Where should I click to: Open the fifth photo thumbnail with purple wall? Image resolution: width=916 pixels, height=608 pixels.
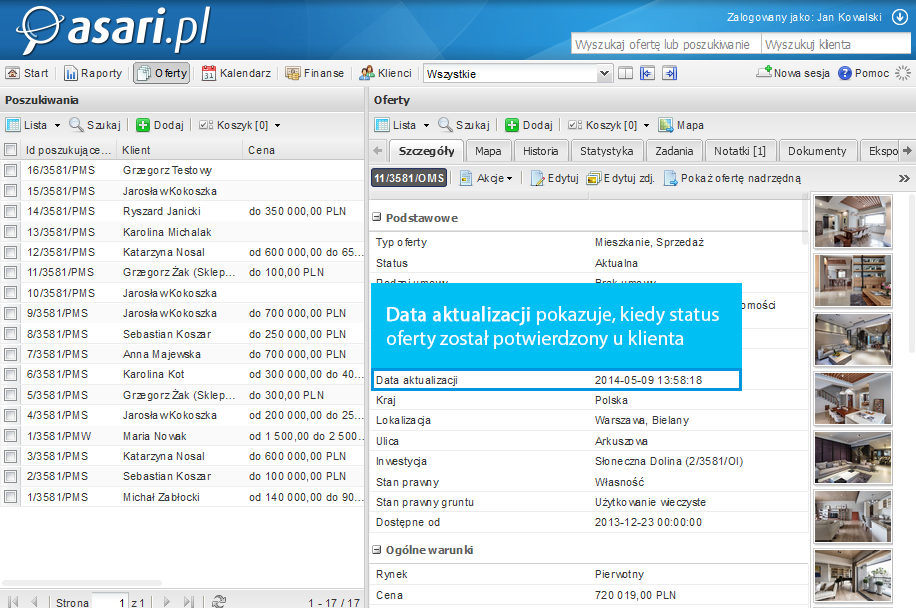coord(853,458)
